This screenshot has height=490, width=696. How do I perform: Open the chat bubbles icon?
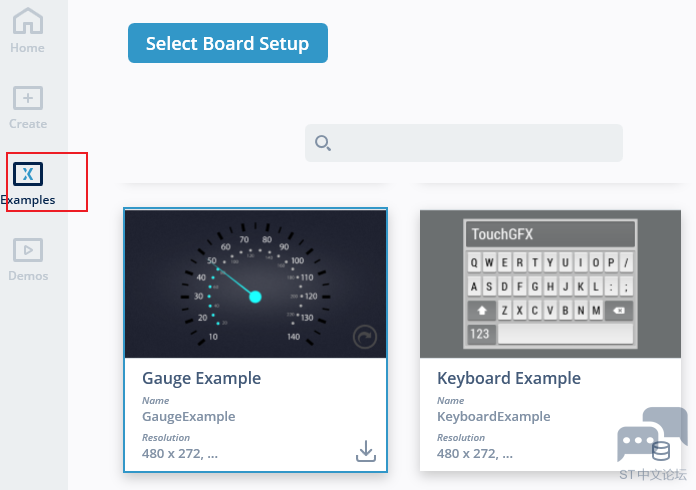pyautogui.click(x=652, y=435)
